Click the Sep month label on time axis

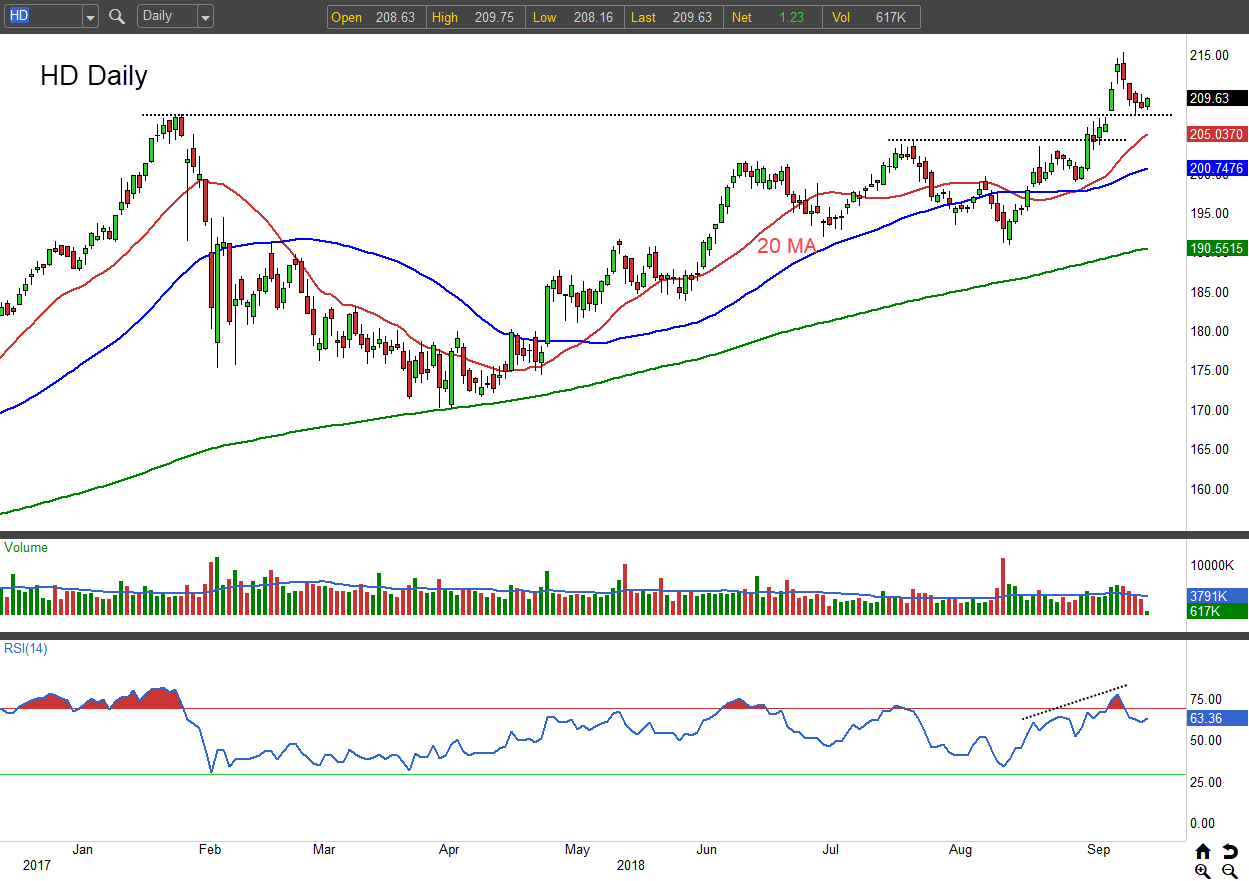click(x=1099, y=850)
